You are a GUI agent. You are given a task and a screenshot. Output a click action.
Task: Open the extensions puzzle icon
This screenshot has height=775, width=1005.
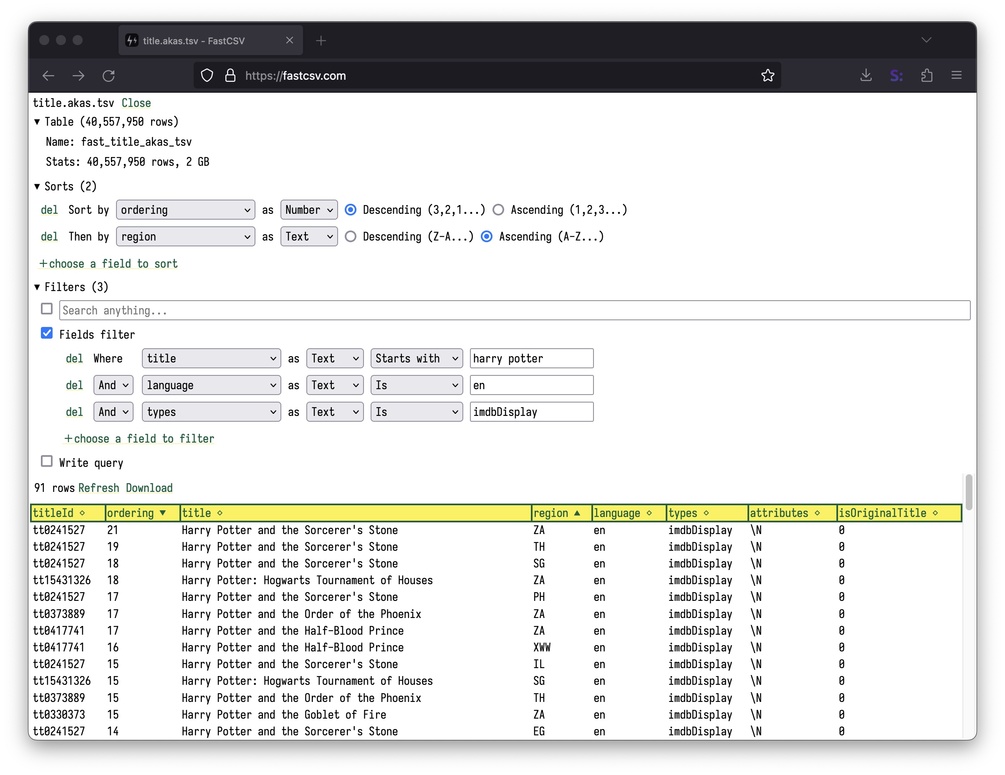tap(927, 76)
